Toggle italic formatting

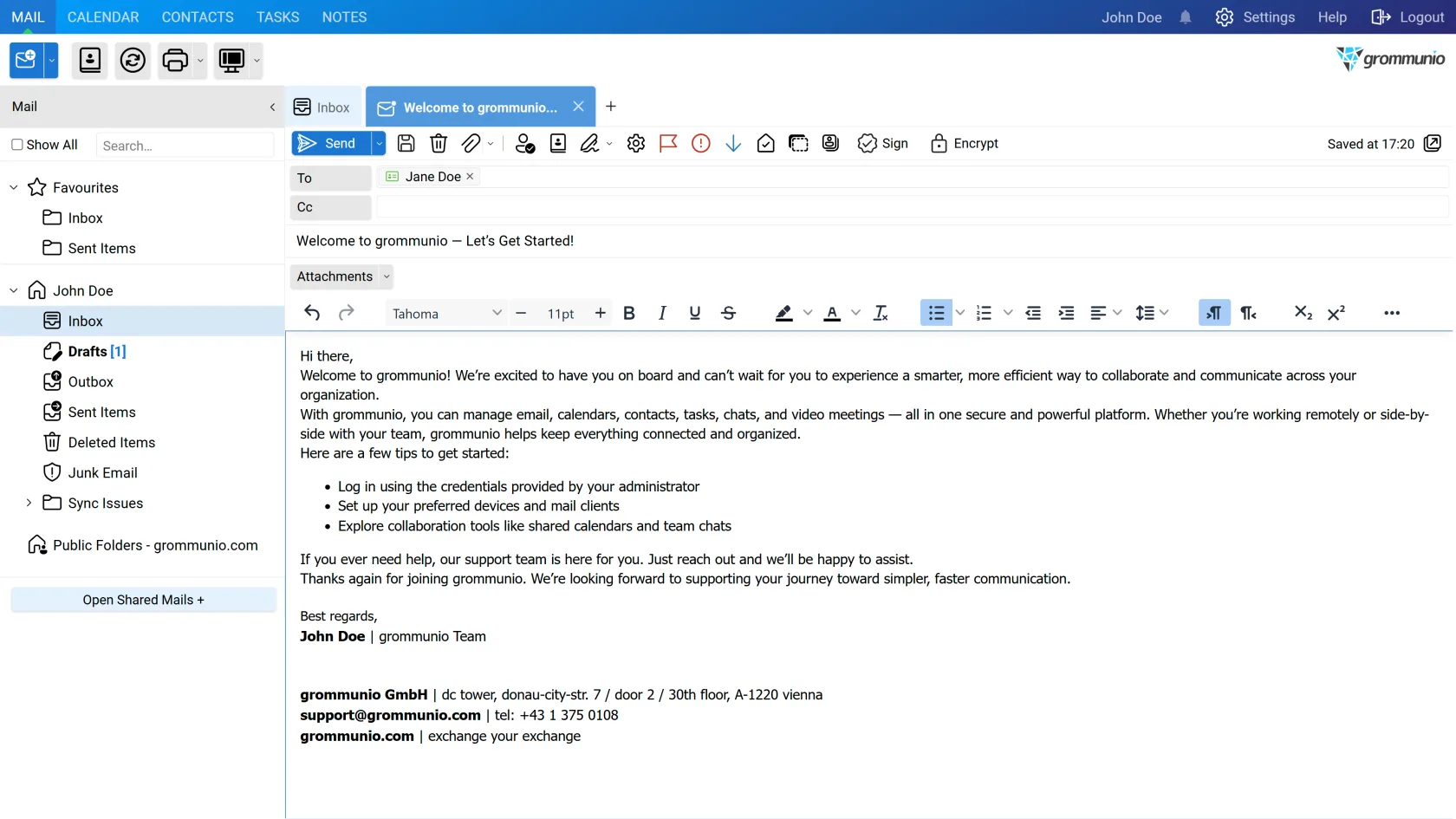pos(662,313)
